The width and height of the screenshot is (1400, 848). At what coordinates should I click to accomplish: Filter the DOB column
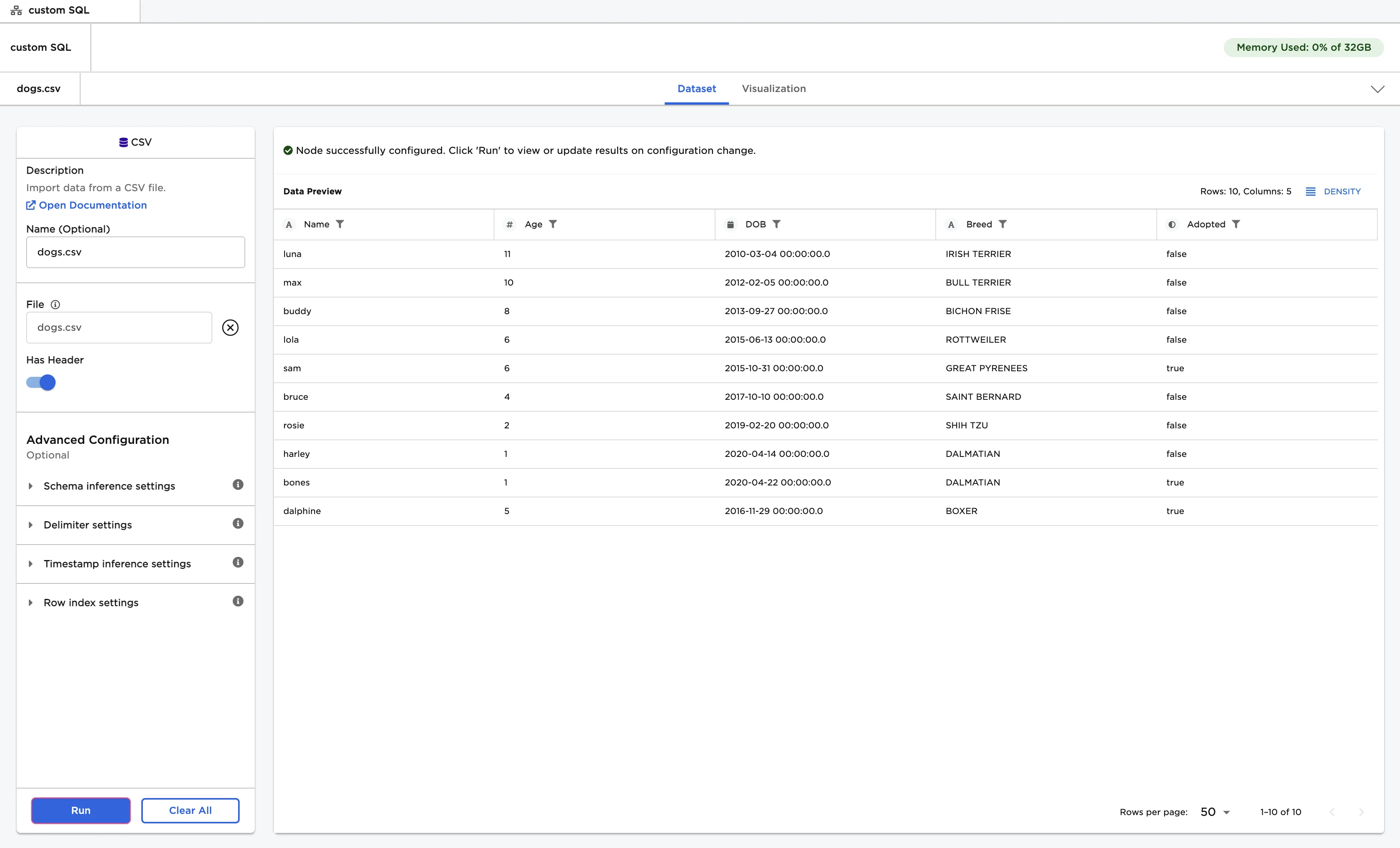(776, 224)
